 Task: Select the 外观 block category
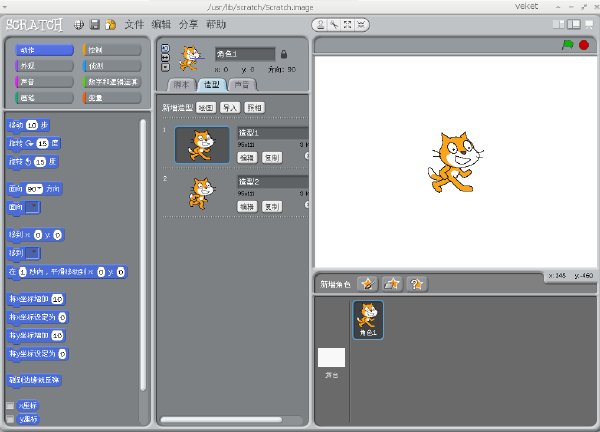pyautogui.click(x=44, y=66)
